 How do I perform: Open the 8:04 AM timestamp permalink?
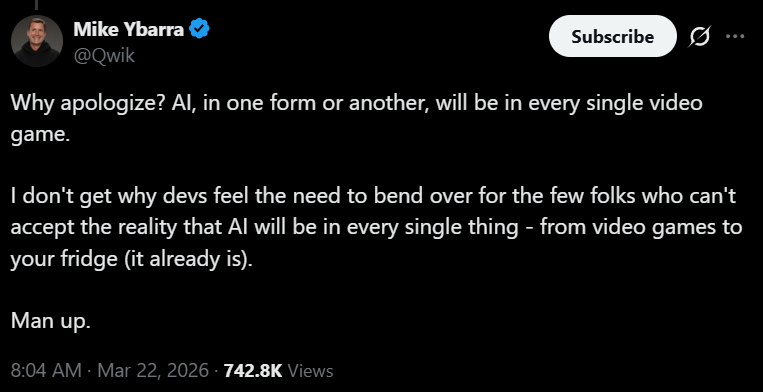[x=46, y=371]
